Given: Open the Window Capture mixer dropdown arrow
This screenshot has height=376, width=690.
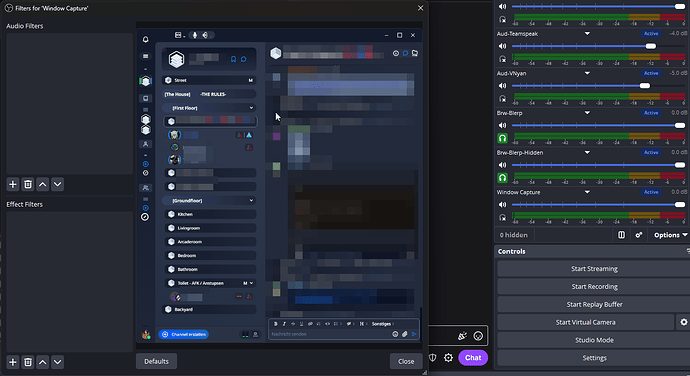Looking at the screenshot, I should coord(587,192).
